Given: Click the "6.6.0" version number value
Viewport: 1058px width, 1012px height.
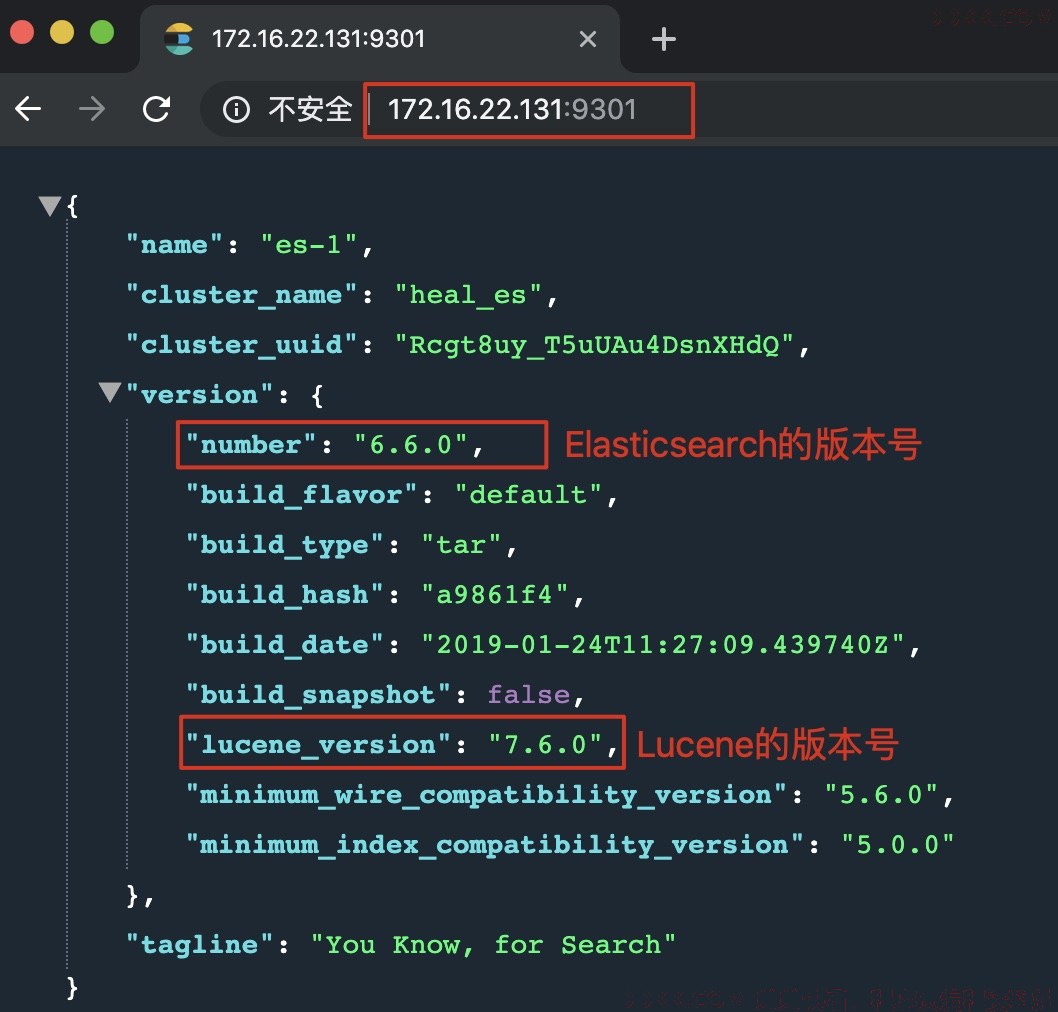Looking at the screenshot, I should coord(411,445).
